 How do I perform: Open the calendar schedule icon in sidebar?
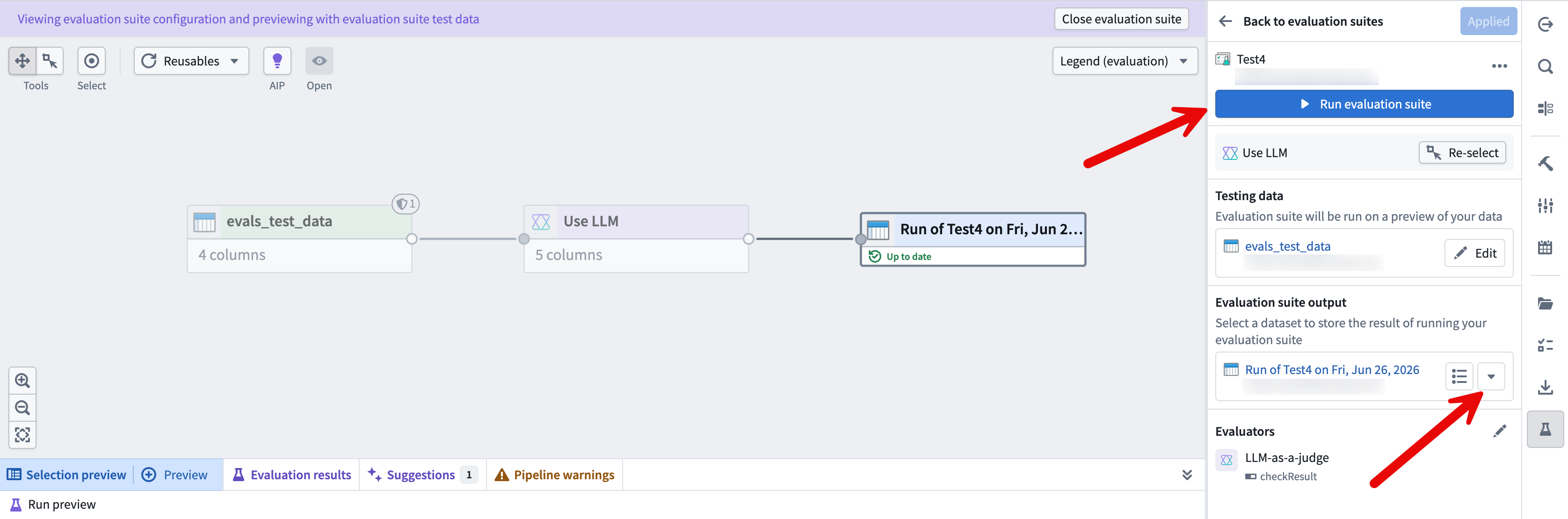[x=1545, y=248]
